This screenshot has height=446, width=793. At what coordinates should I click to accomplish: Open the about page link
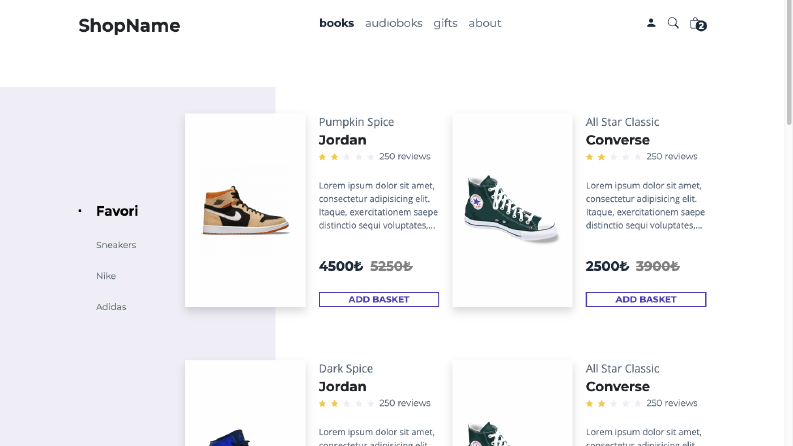[x=484, y=23]
